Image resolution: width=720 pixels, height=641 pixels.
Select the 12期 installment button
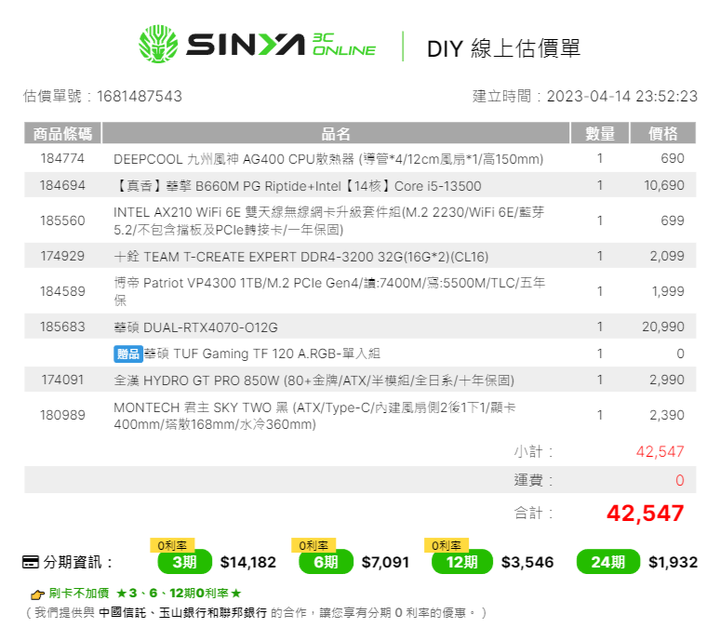coord(462,562)
